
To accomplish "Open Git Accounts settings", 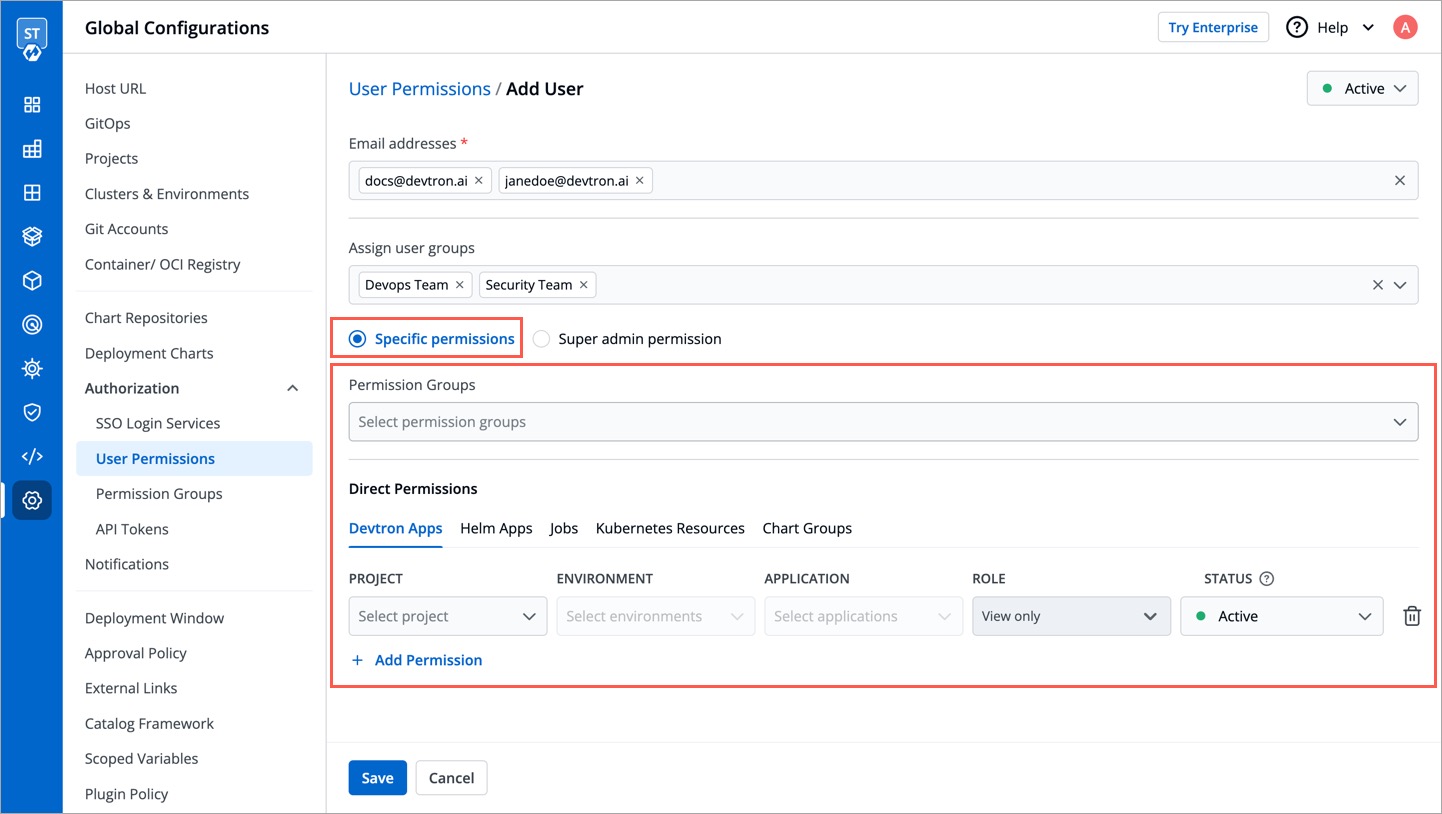I will [126, 229].
